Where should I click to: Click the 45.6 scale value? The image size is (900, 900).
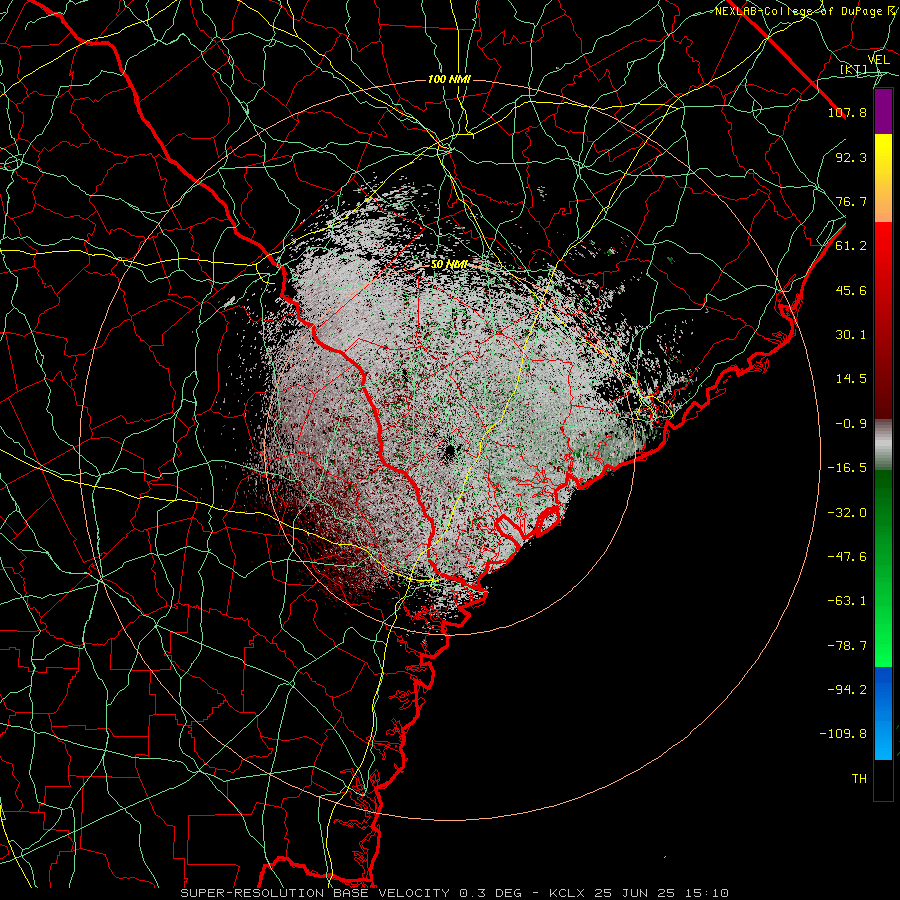point(851,290)
